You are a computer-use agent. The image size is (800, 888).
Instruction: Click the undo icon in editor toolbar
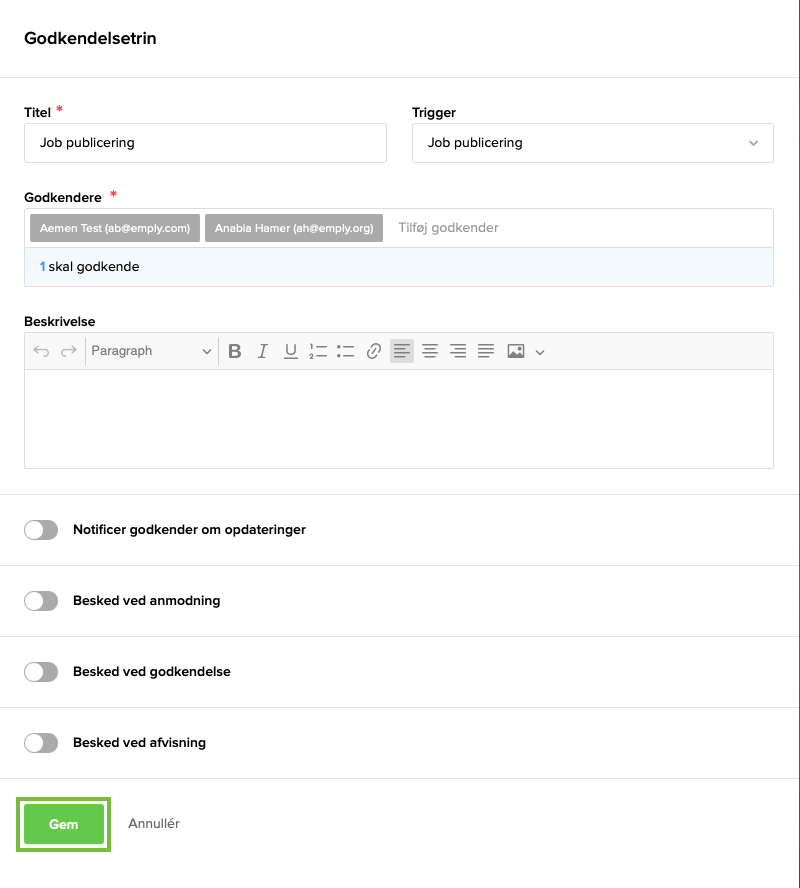41,351
